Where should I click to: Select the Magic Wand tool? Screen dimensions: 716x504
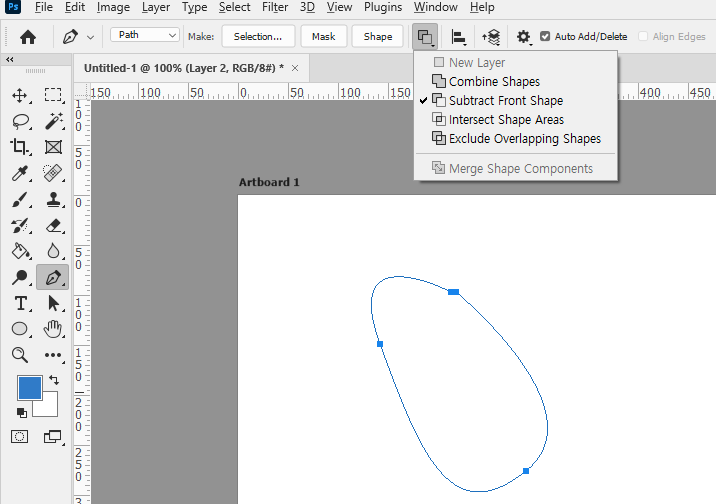click(53, 121)
